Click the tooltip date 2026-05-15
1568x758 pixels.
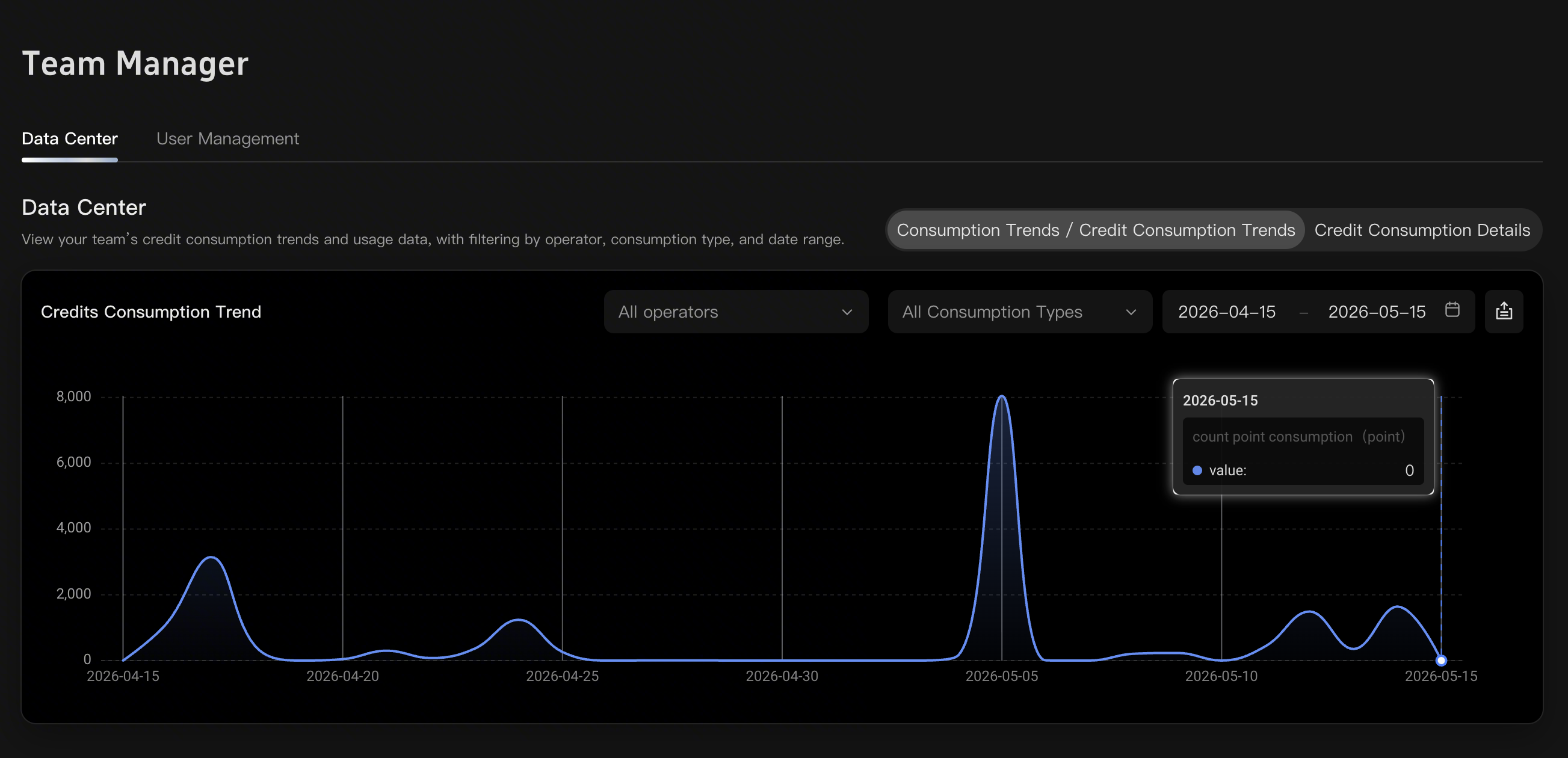tap(1220, 400)
